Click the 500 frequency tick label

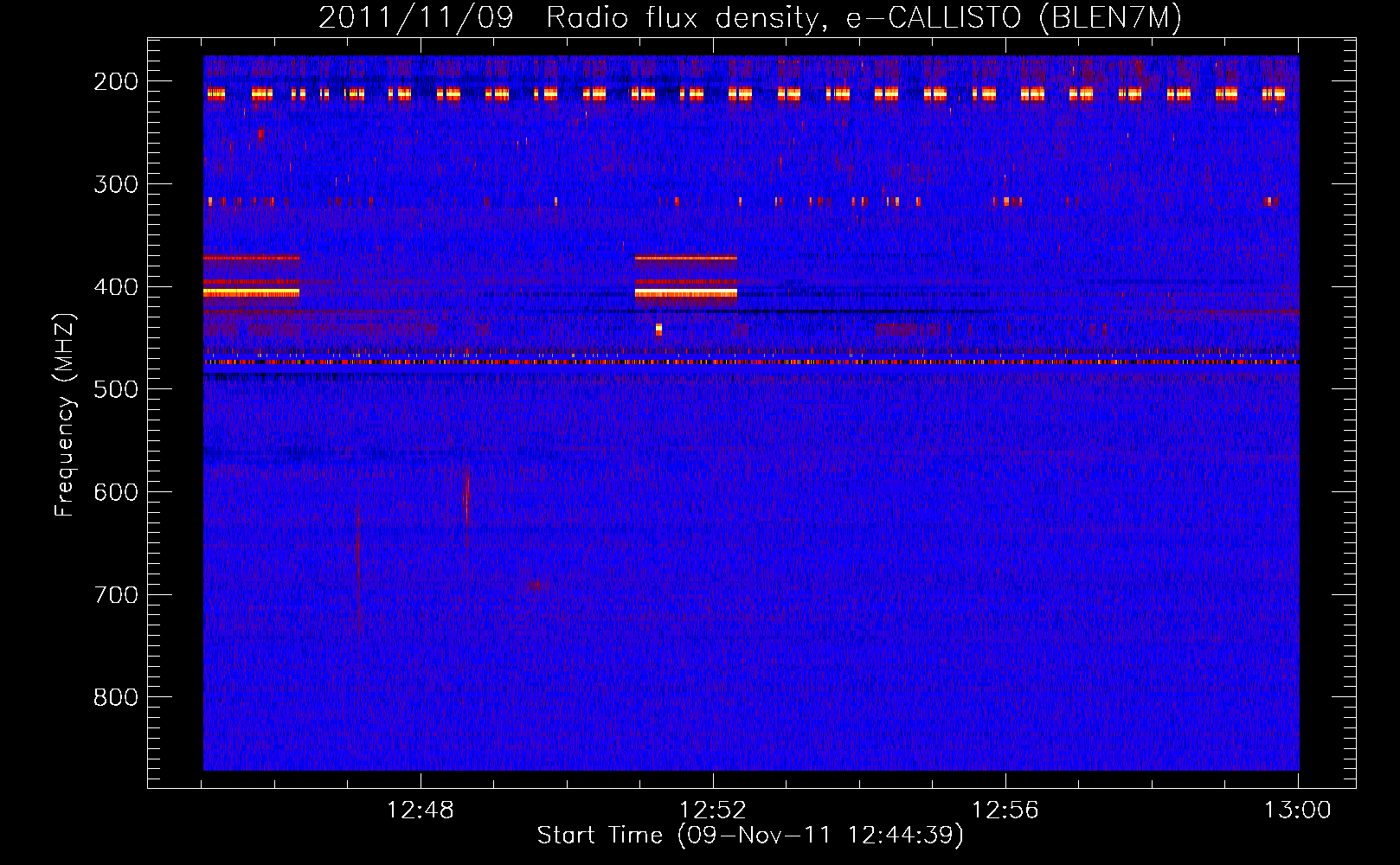pos(116,389)
